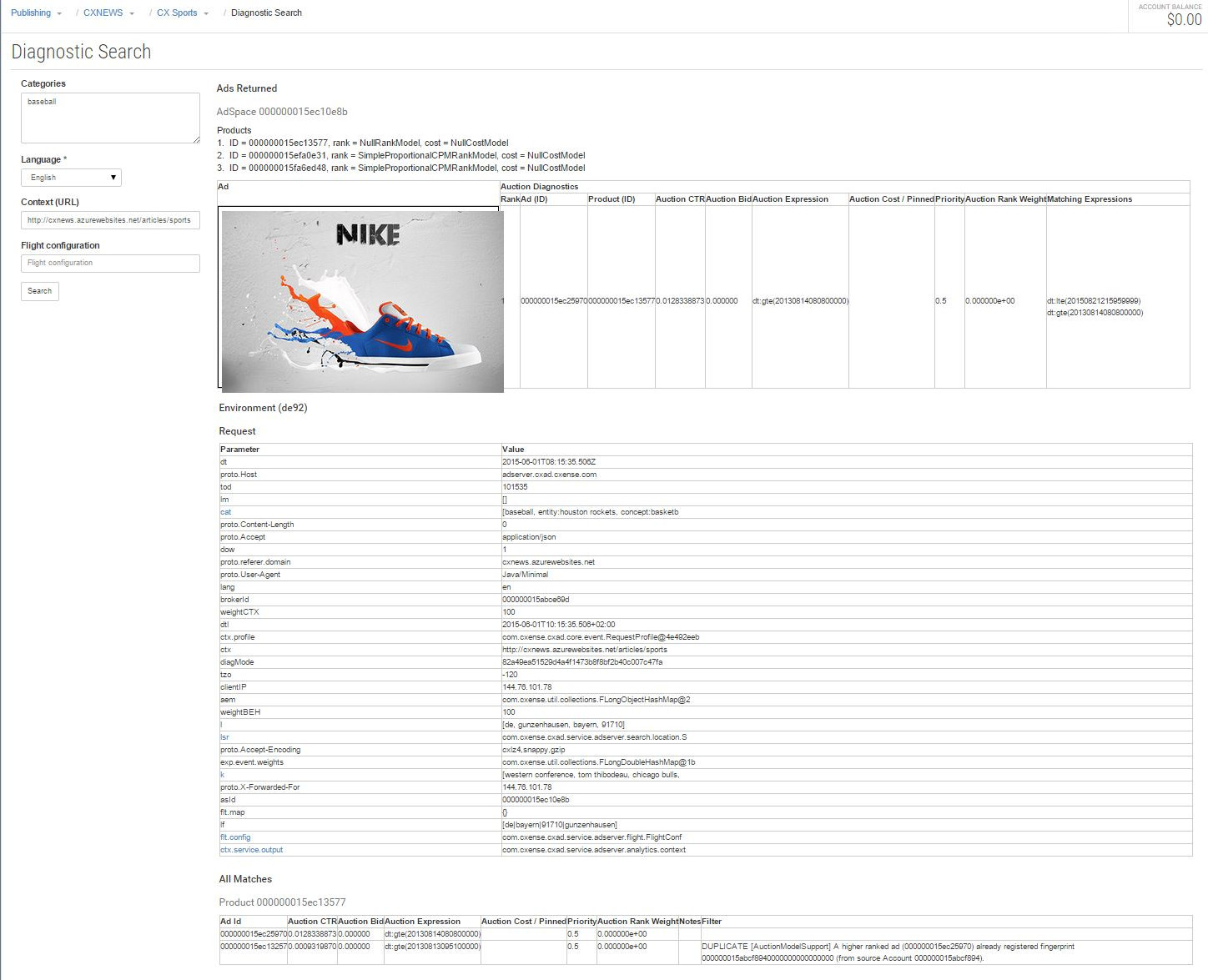Click the cat parameter link
Image resolution: width=1208 pixels, height=980 pixels.
pyautogui.click(x=225, y=512)
